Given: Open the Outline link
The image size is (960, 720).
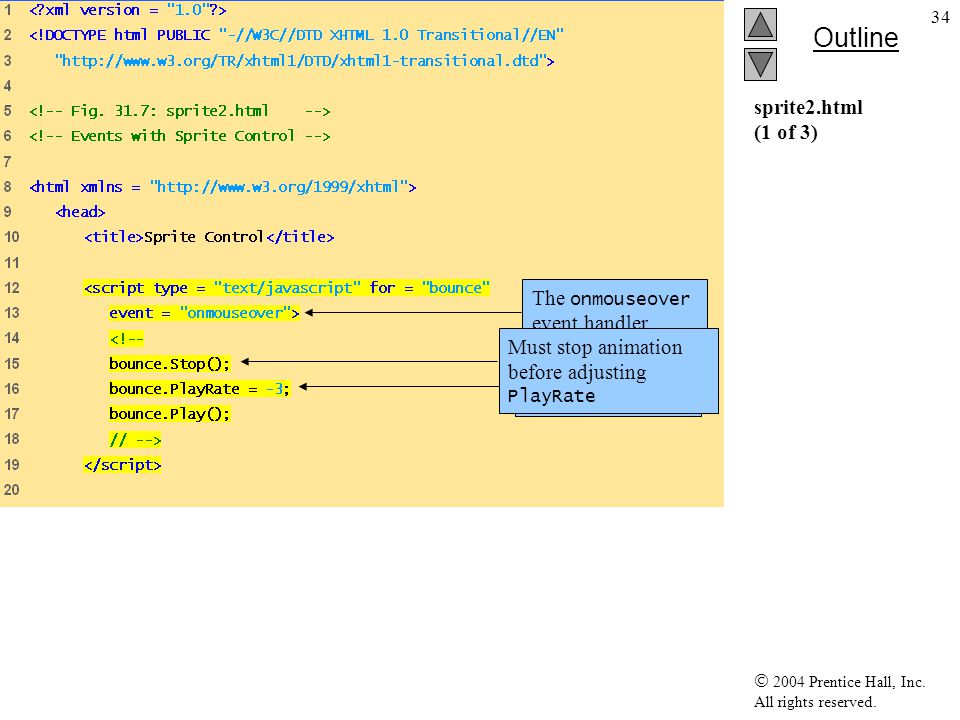Looking at the screenshot, I should click(x=855, y=38).
